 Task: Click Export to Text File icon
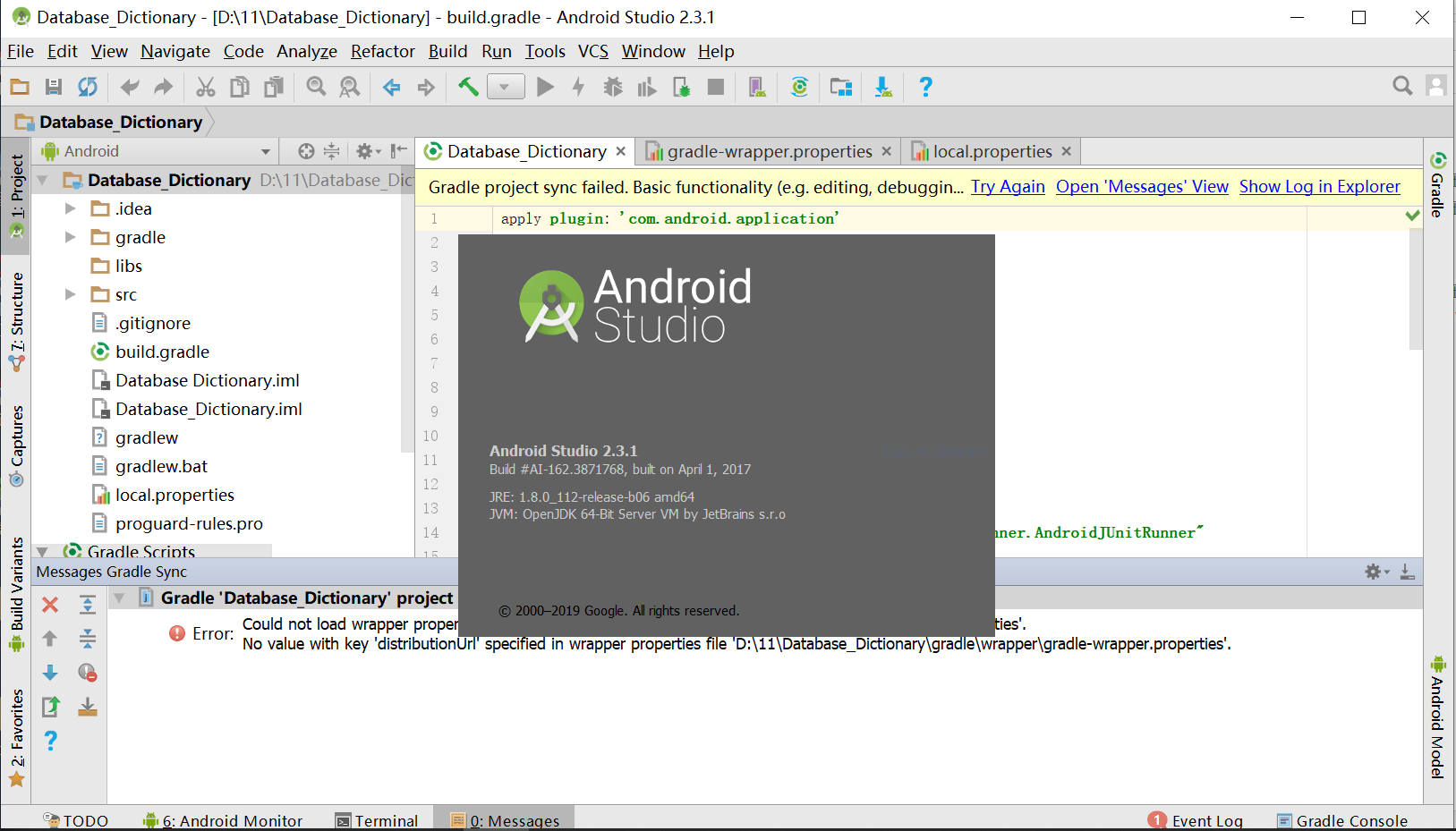pos(50,707)
